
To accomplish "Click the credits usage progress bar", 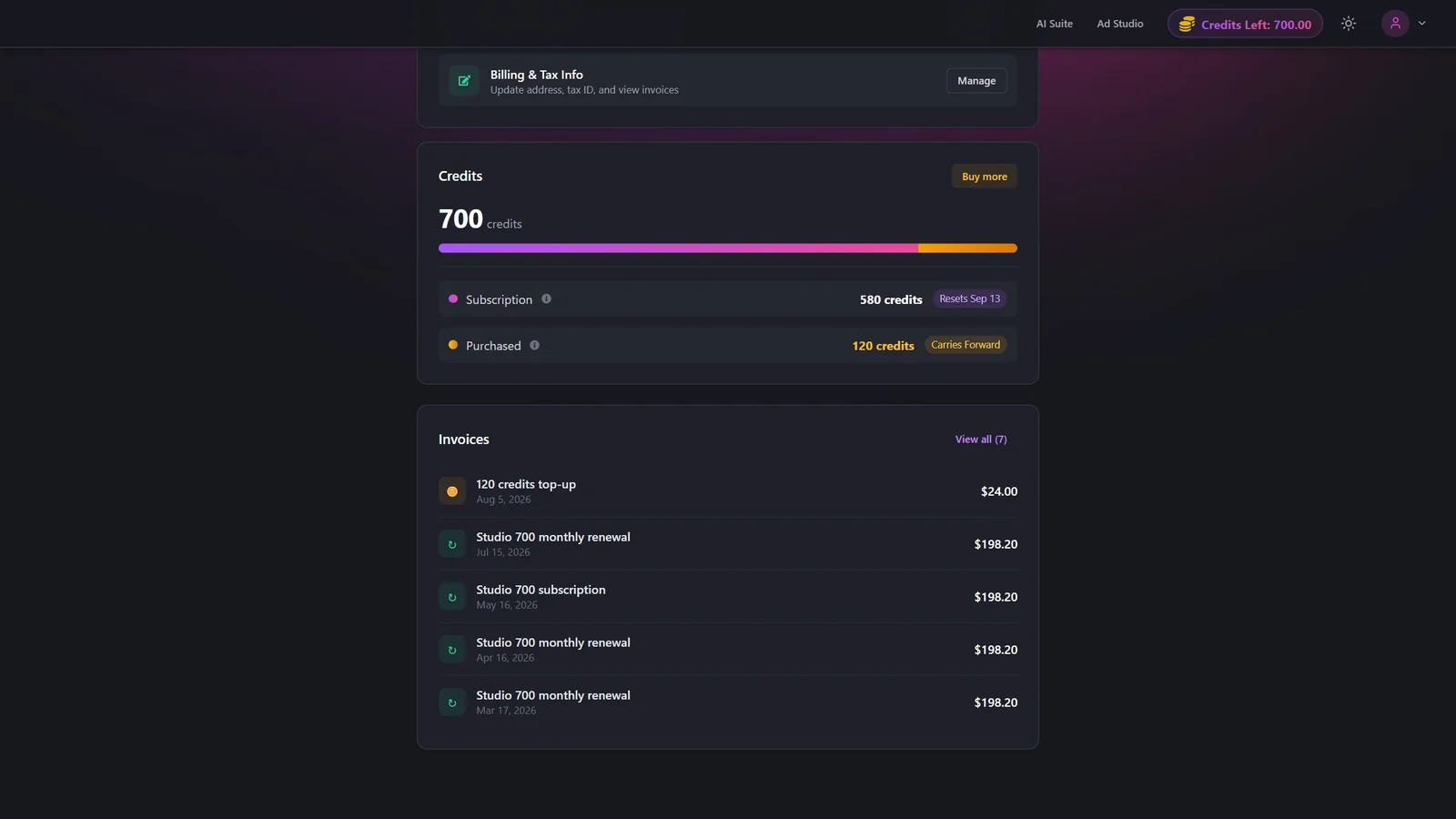I will point(728,248).
